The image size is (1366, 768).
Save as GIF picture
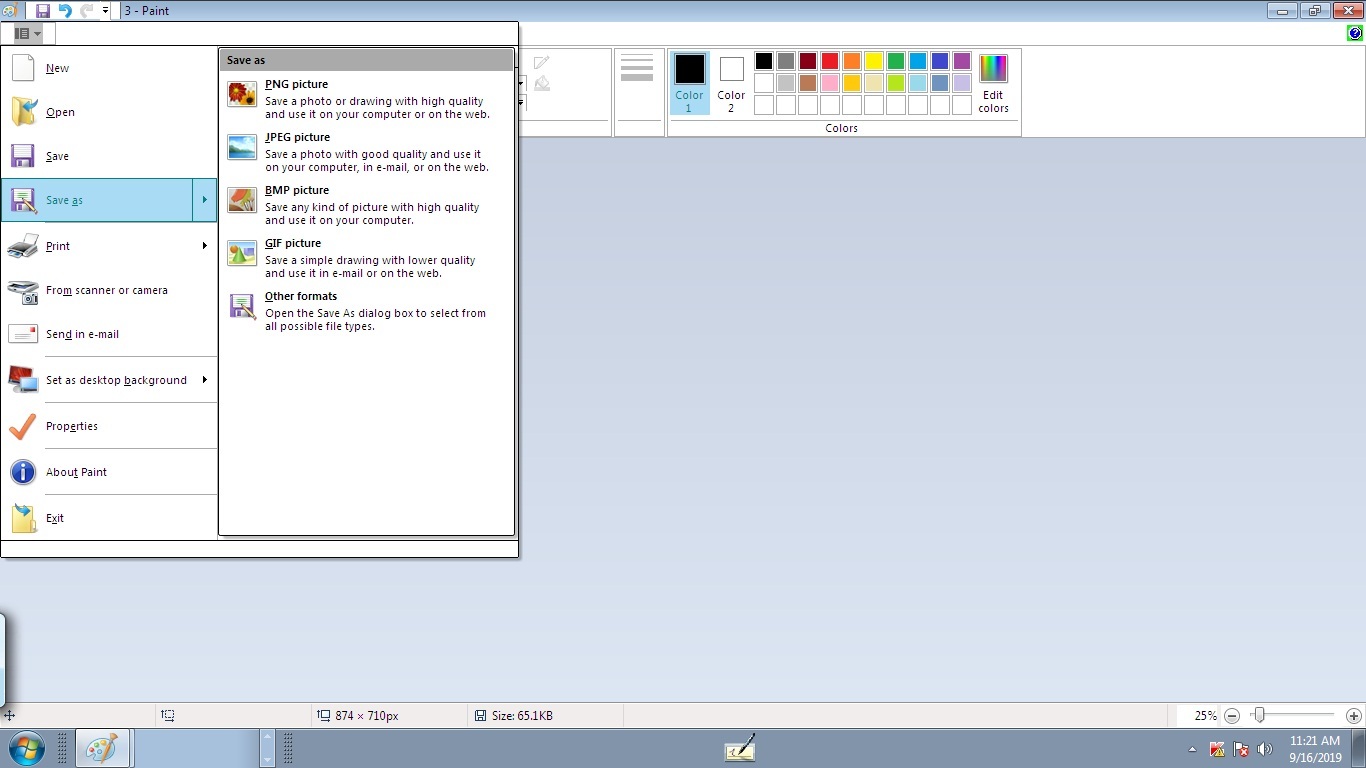[366, 259]
